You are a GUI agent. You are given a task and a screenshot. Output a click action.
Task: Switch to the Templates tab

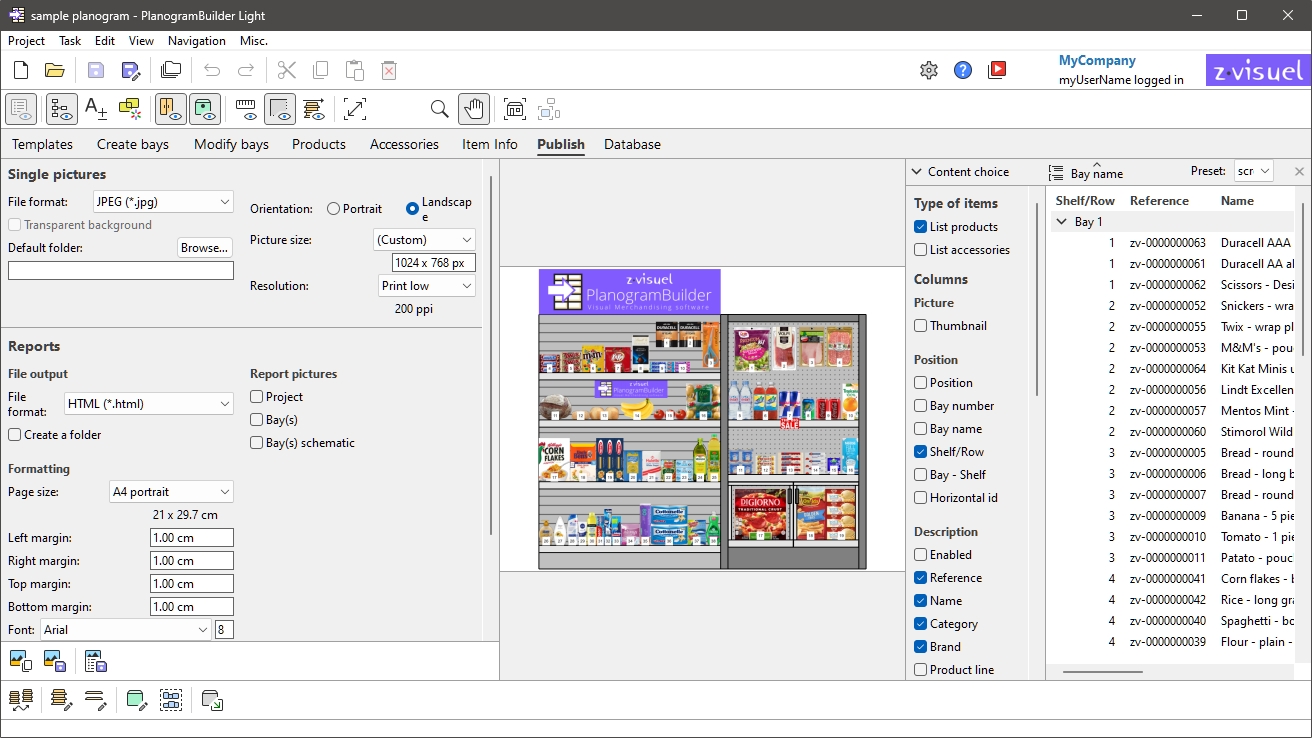(x=42, y=144)
